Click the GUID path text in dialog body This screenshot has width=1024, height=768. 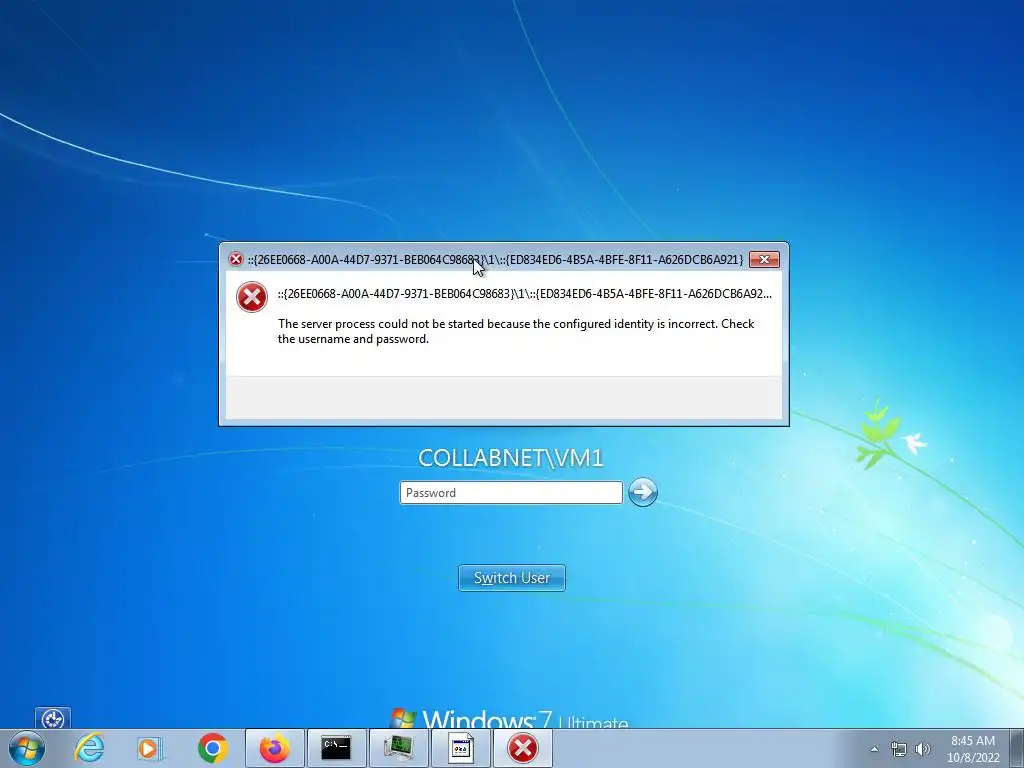tap(524, 294)
